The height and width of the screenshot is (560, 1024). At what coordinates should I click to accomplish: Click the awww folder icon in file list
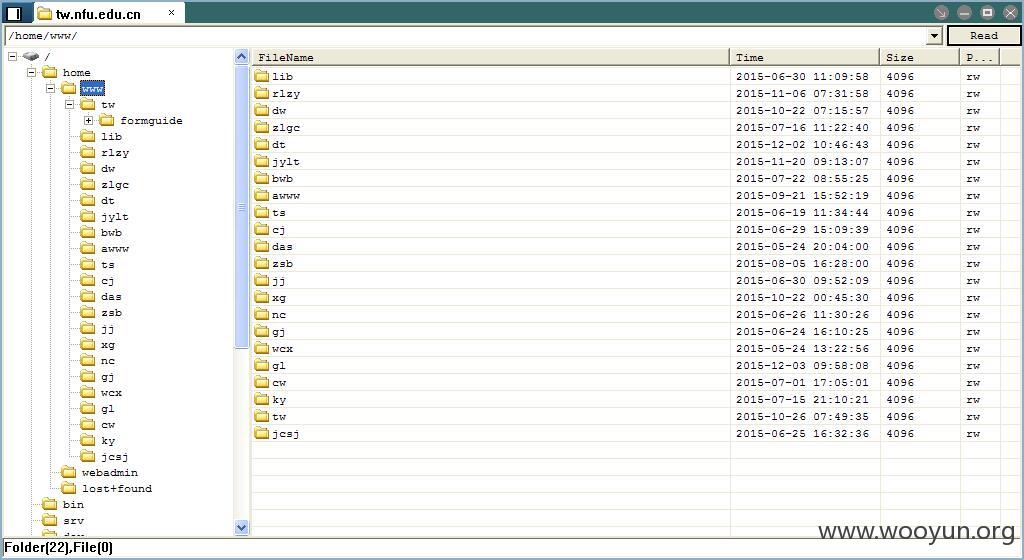(262, 195)
